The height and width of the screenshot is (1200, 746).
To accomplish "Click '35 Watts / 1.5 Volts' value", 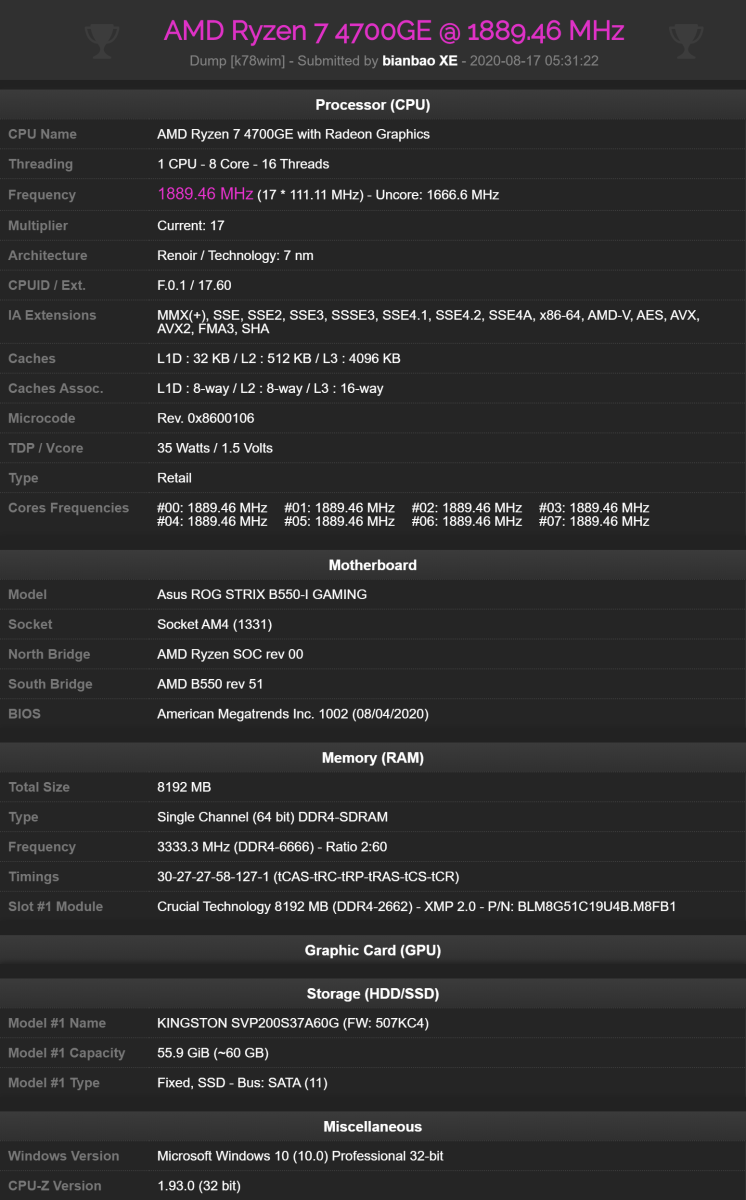I will pos(215,449).
